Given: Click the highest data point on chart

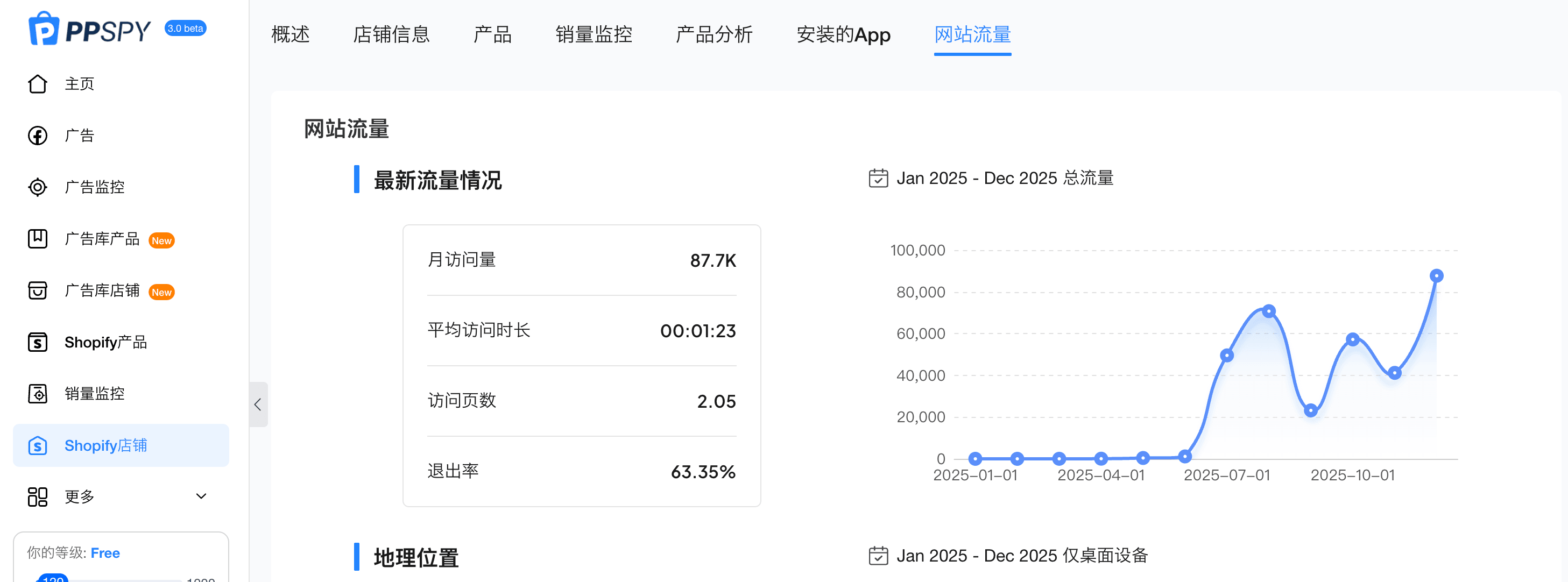Looking at the screenshot, I should [x=1436, y=276].
